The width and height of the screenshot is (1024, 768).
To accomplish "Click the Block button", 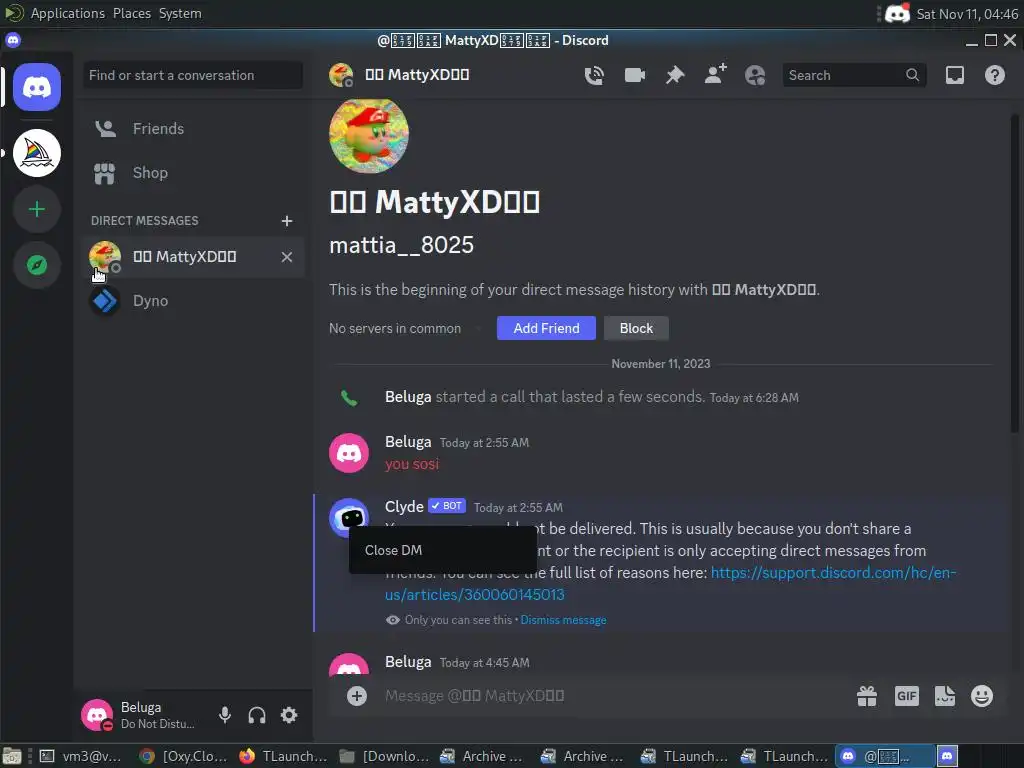I will pos(636,328).
